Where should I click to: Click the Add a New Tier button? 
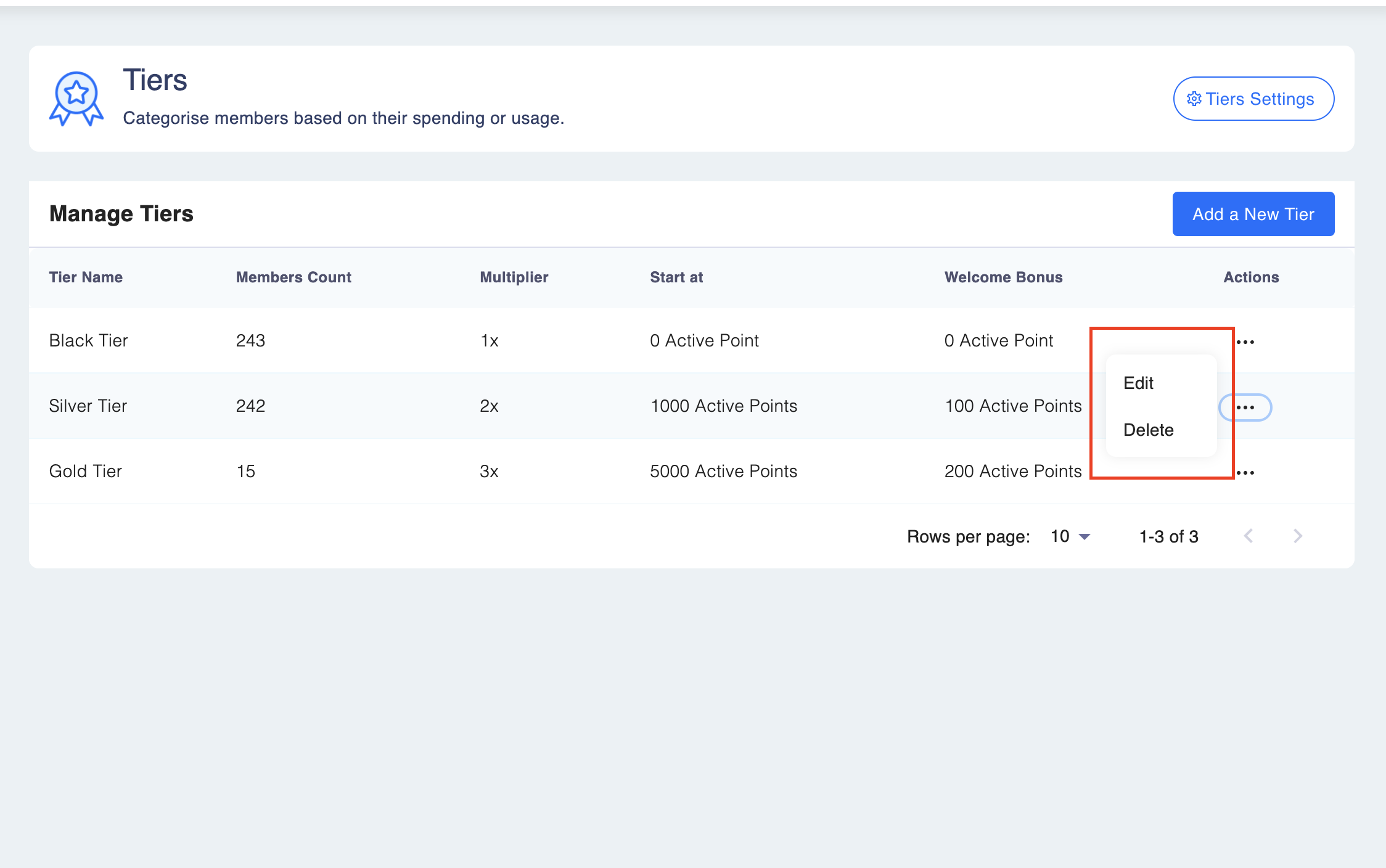(1253, 214)
